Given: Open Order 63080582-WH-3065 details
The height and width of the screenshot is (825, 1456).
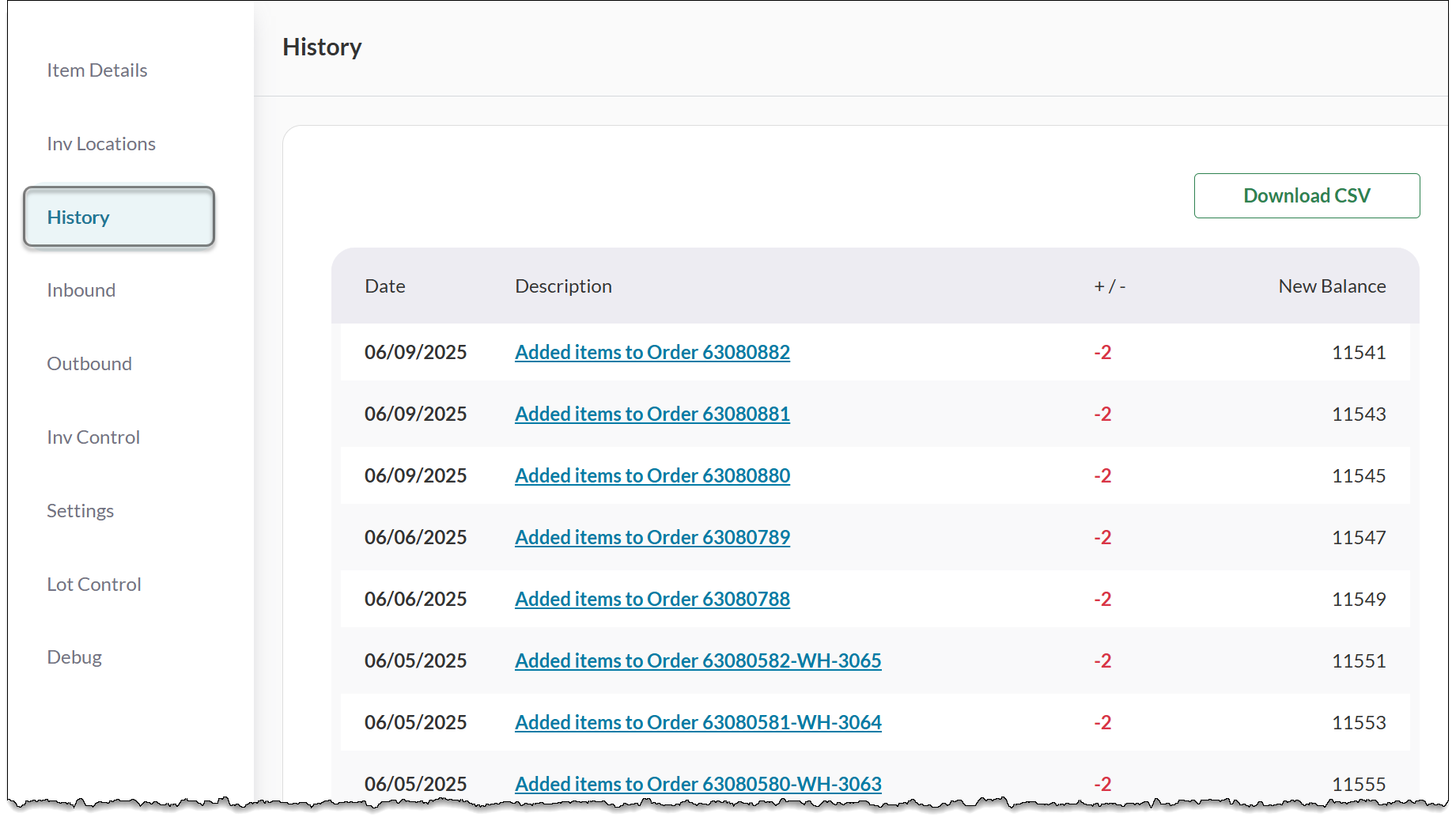Looking at the screenshot, I should pyautogui.click(x=698, y=660).
